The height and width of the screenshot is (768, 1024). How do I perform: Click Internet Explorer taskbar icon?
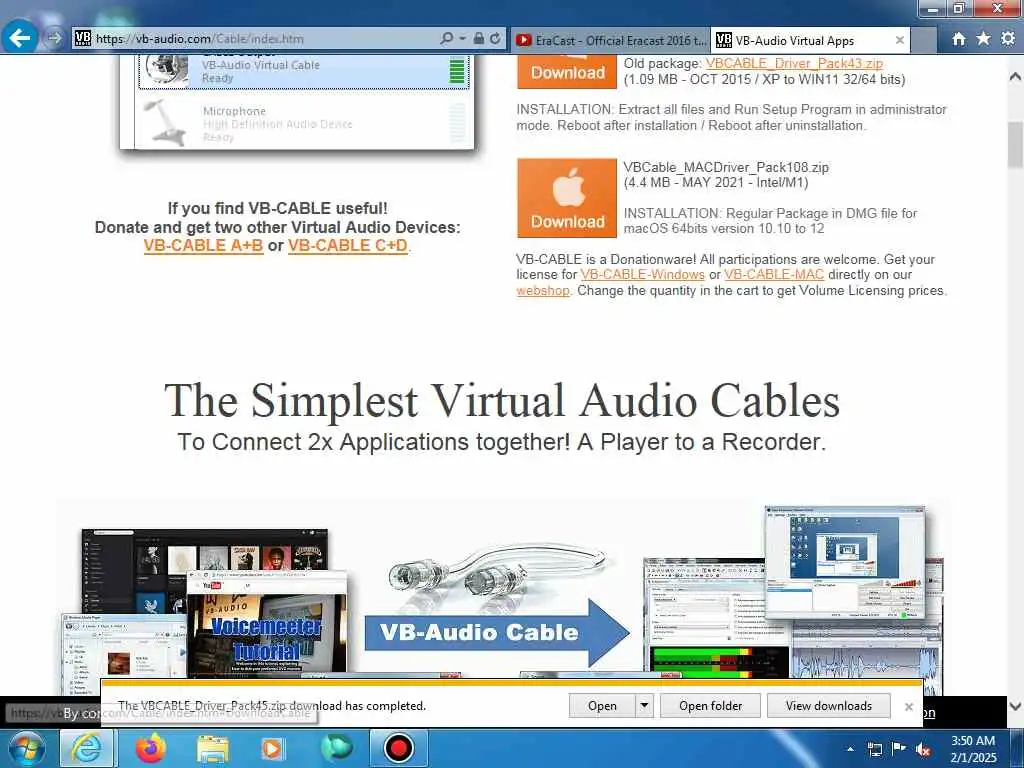(x=87, y=749)
